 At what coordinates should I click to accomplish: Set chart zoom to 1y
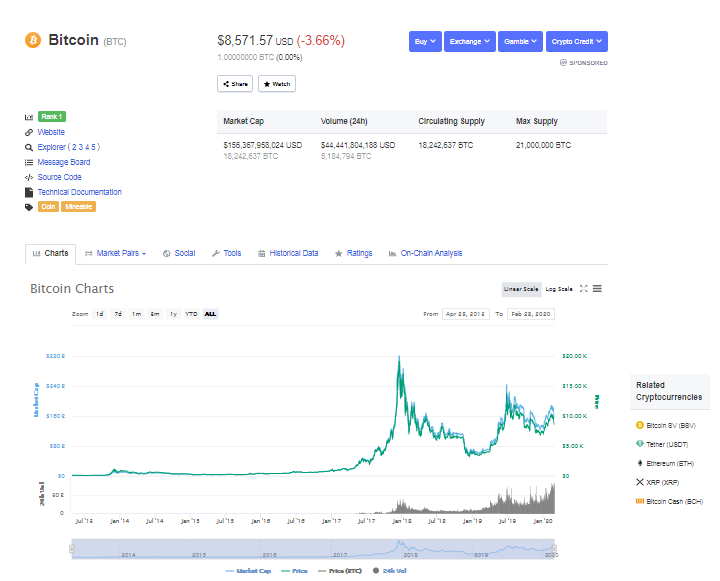click(173, 314)
